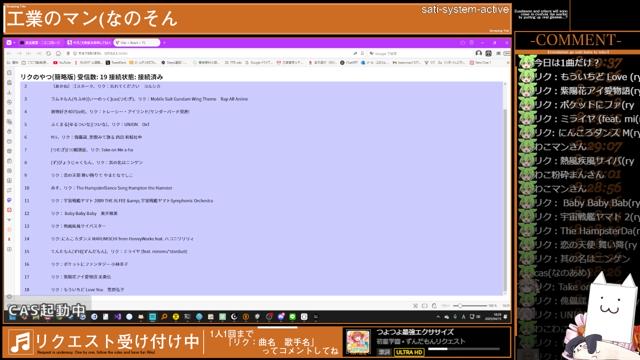Click the リクのやつ(簡略版) heading text

pos(48,77)
